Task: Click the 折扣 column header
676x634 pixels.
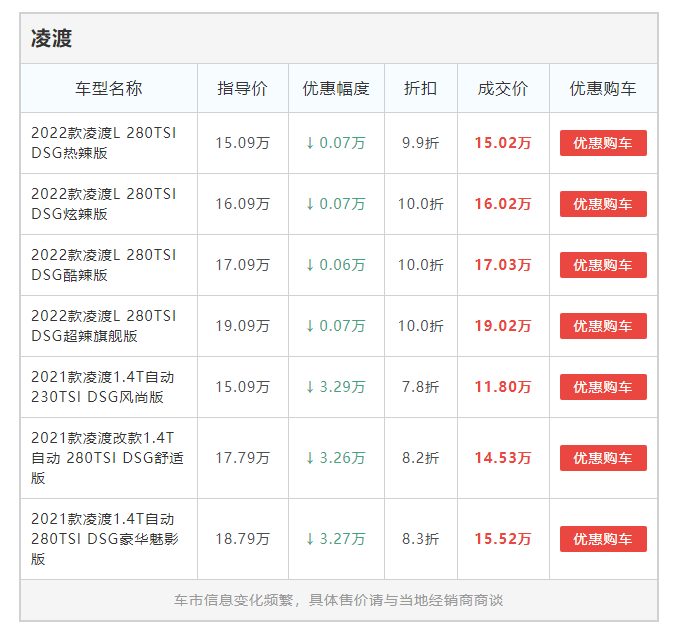Action: pos(420,88)
